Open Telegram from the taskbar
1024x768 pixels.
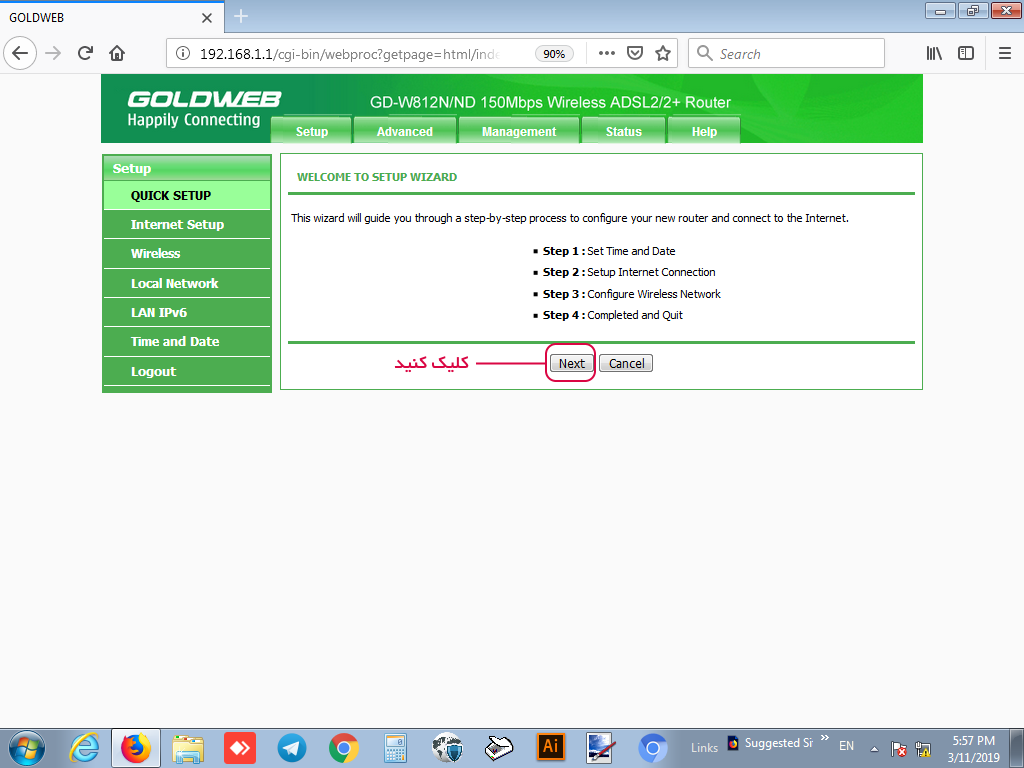click(292, 747)
